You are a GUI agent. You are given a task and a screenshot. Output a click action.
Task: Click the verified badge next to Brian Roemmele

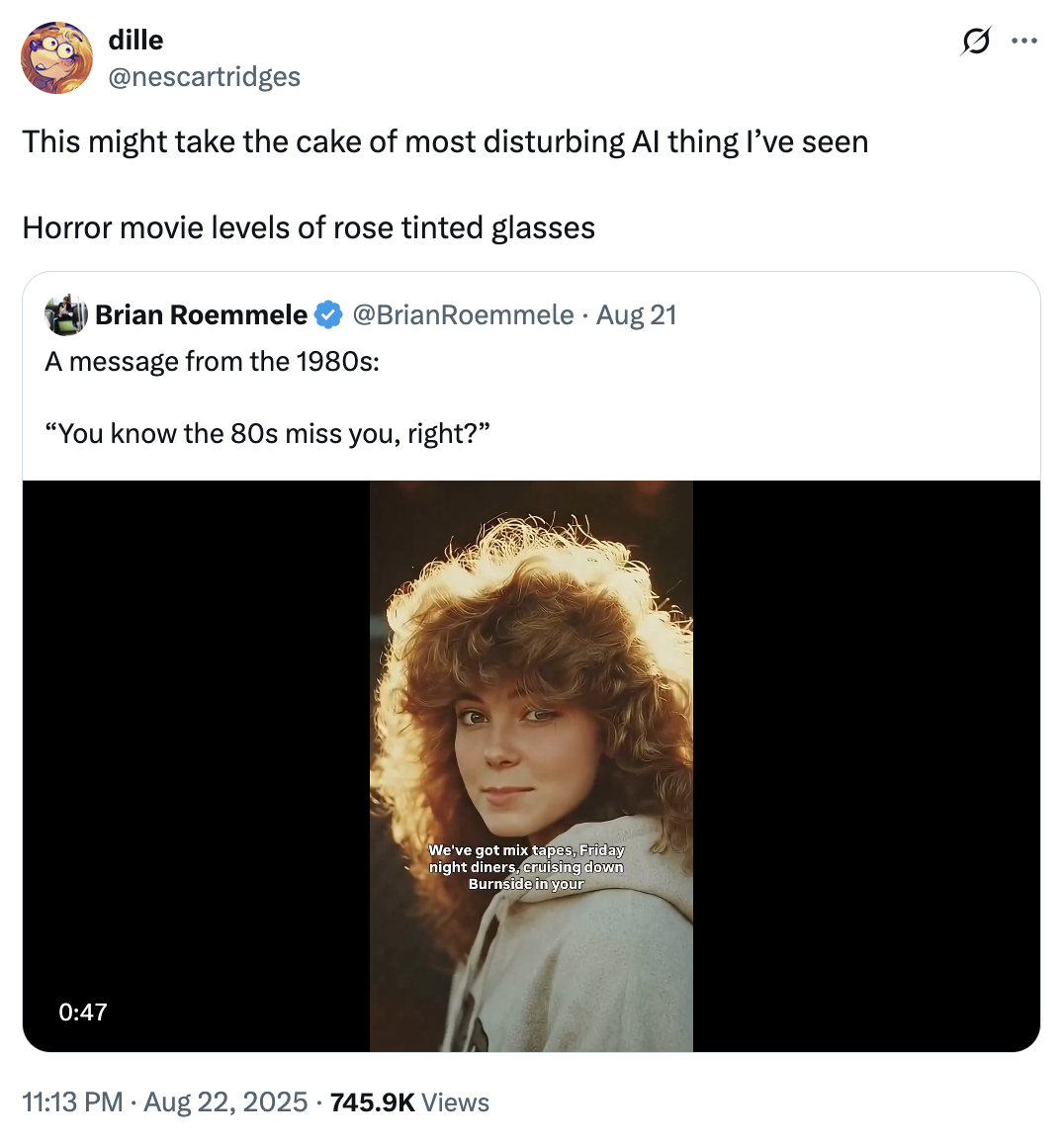326,314
